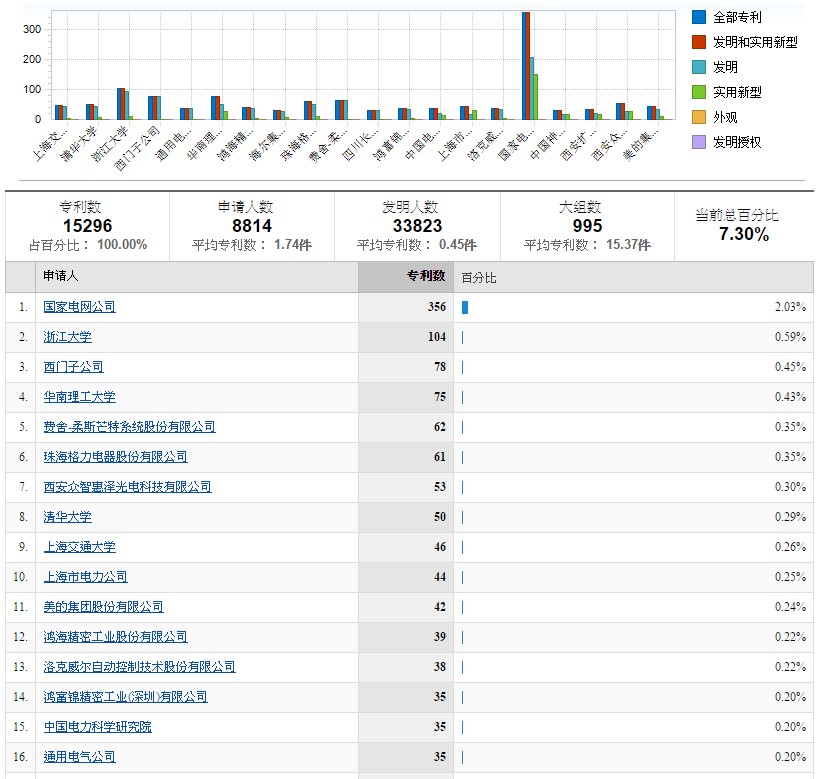This screenshot has width=818, height=779.
Task: Click patent count 356 for 国家电网公司
Action: (437, 307)
